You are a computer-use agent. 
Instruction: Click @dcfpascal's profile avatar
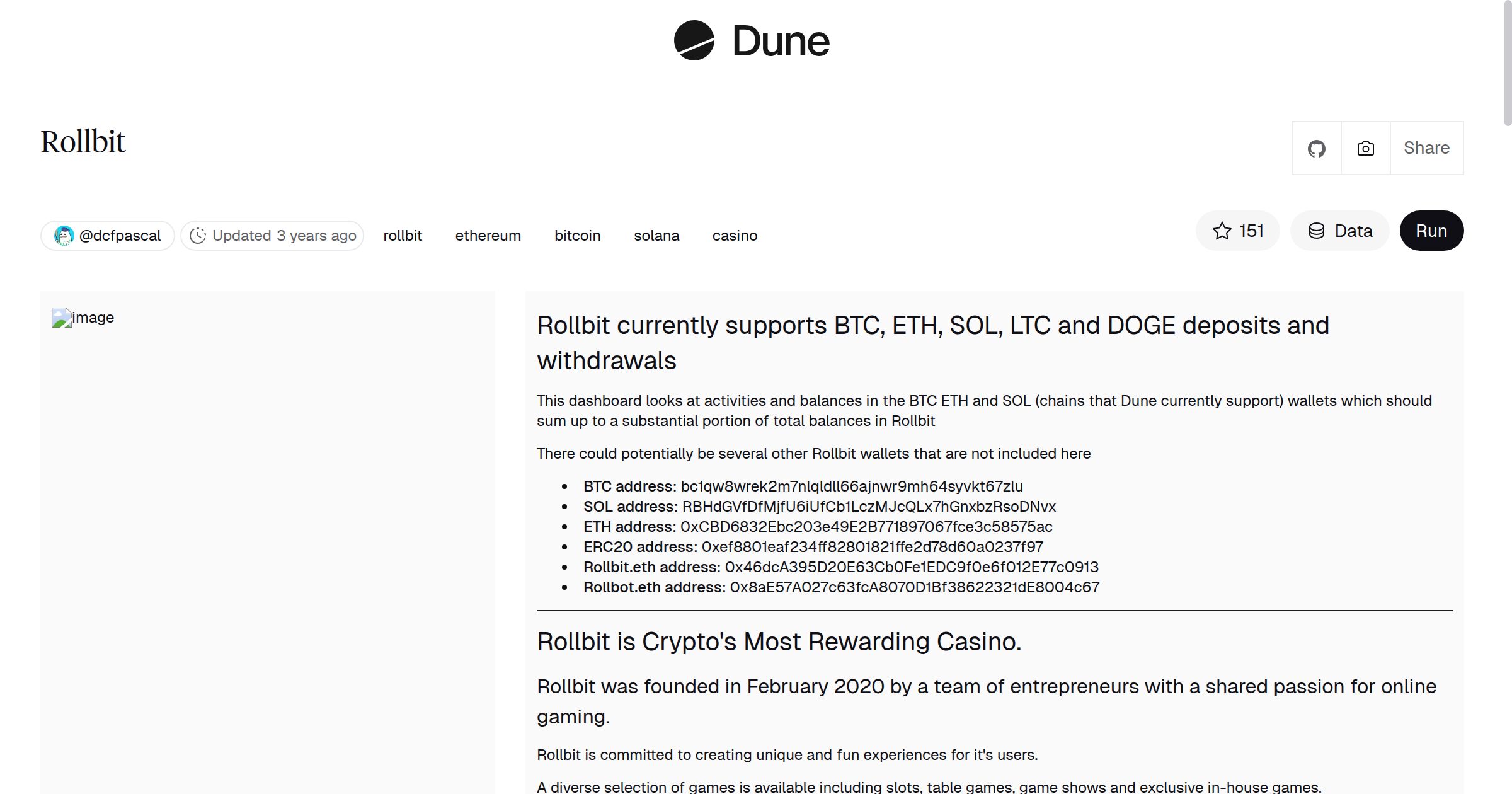(x=64, y=235)
